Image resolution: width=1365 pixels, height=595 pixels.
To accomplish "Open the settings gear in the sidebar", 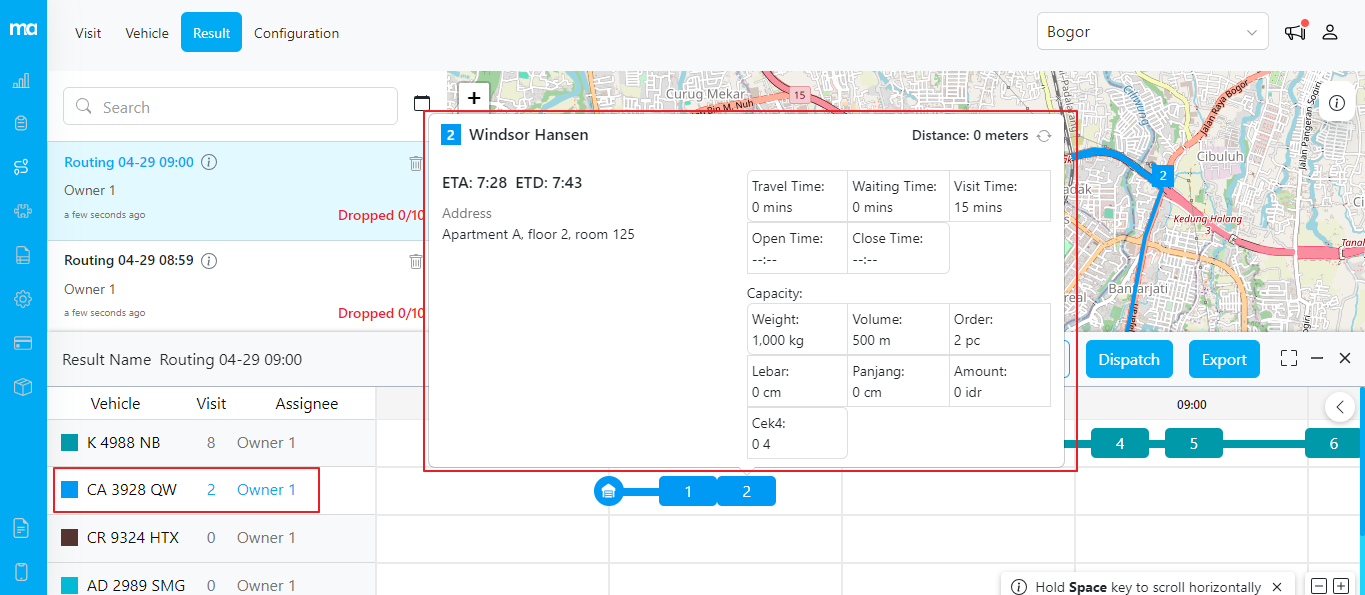I will [x=22, y=299].
